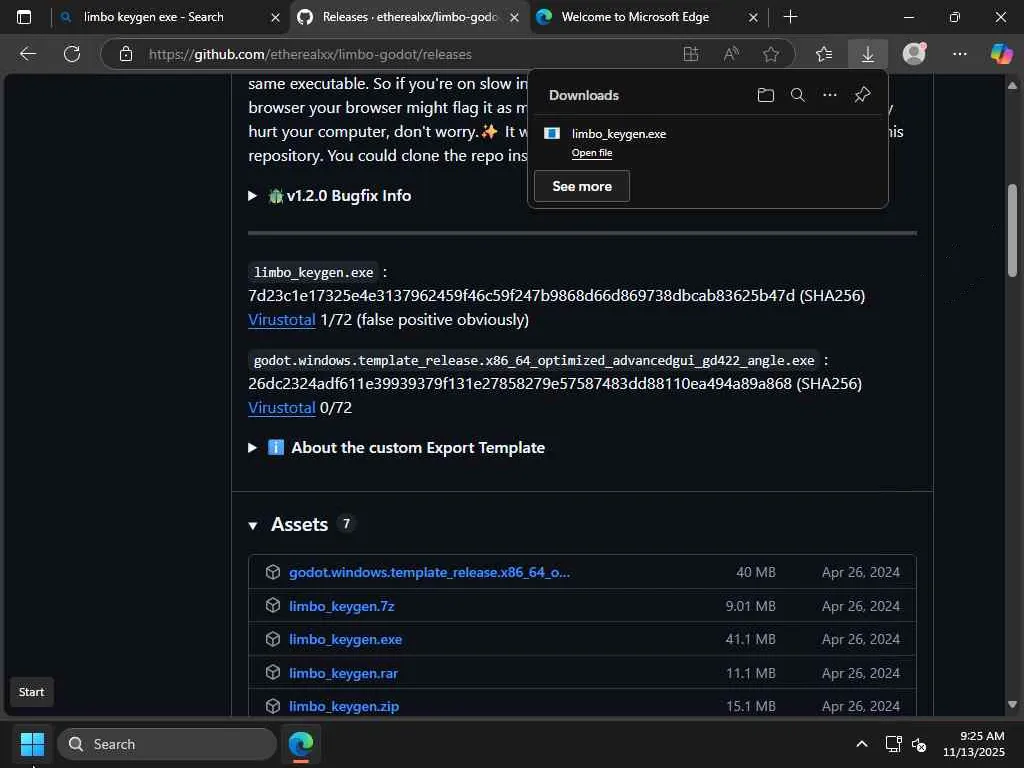This screenshot has width=1024, height=768.
Task: Launch the Copilot sidebar icon
Action: [x=1001, y=54]
